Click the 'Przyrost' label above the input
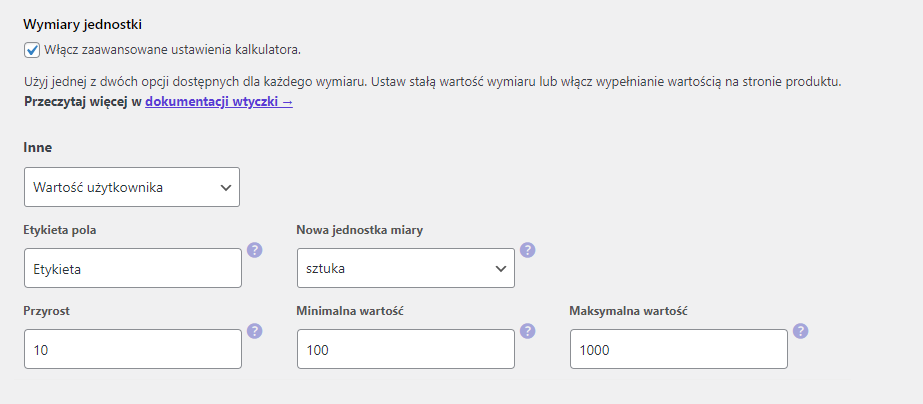The height and width of the screenshot is (404, 923). [47, 312]
